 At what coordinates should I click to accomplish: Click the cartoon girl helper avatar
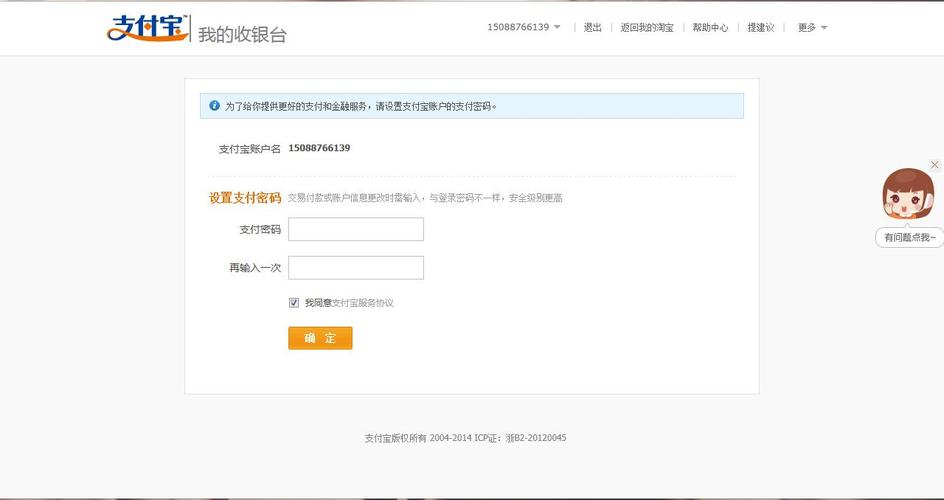908,194
